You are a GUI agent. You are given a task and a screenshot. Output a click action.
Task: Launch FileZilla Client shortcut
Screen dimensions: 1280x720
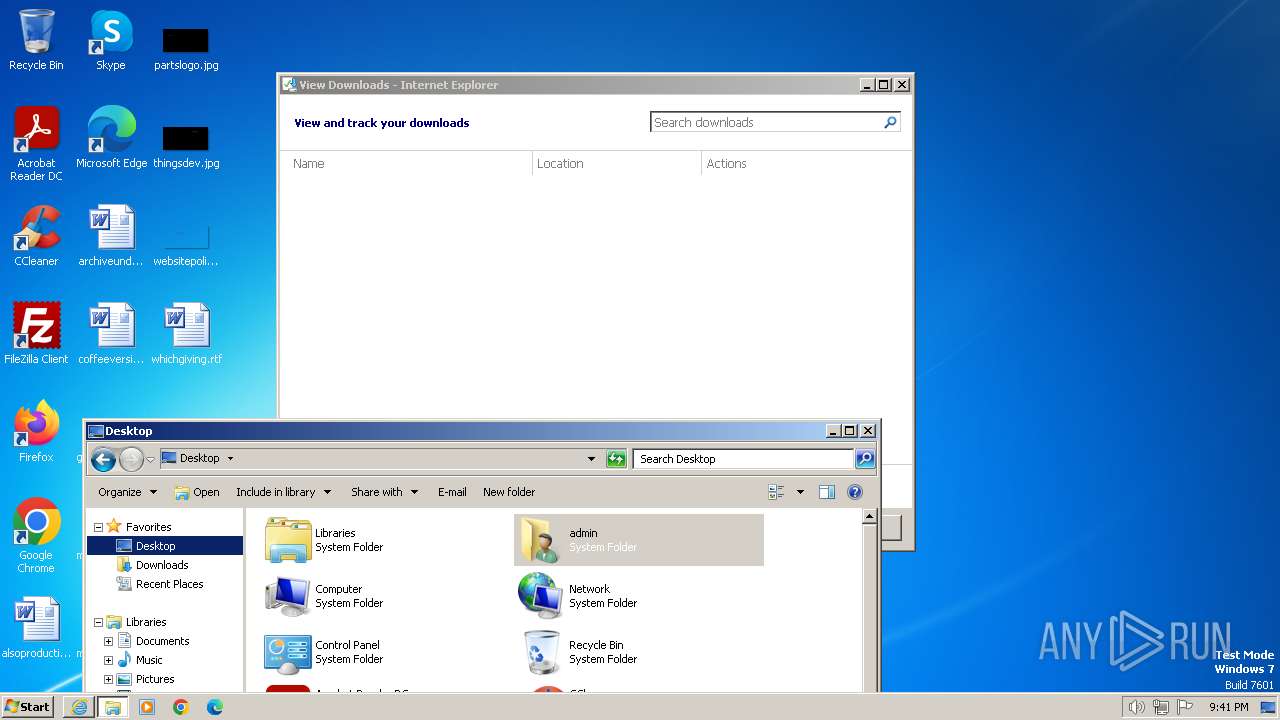(x=36, y=334)
